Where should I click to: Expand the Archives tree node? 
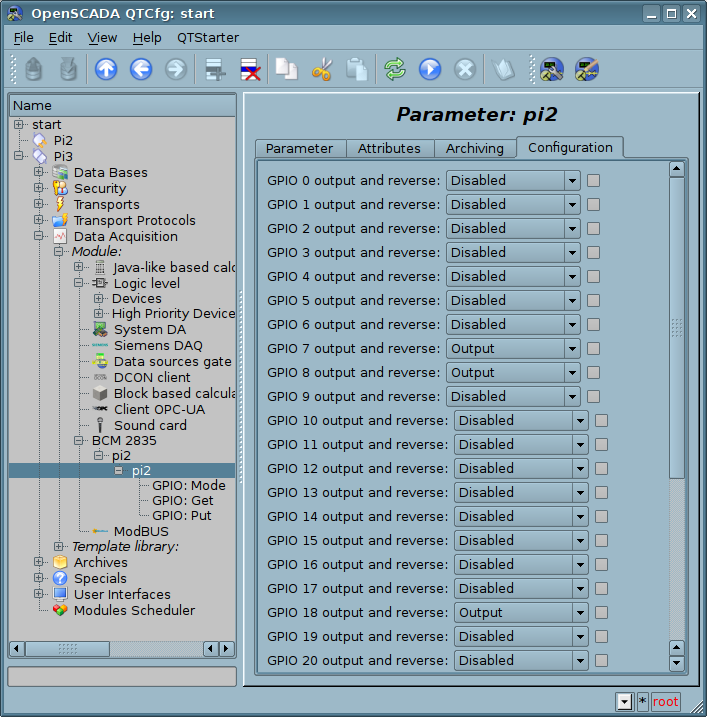[39, 563]
